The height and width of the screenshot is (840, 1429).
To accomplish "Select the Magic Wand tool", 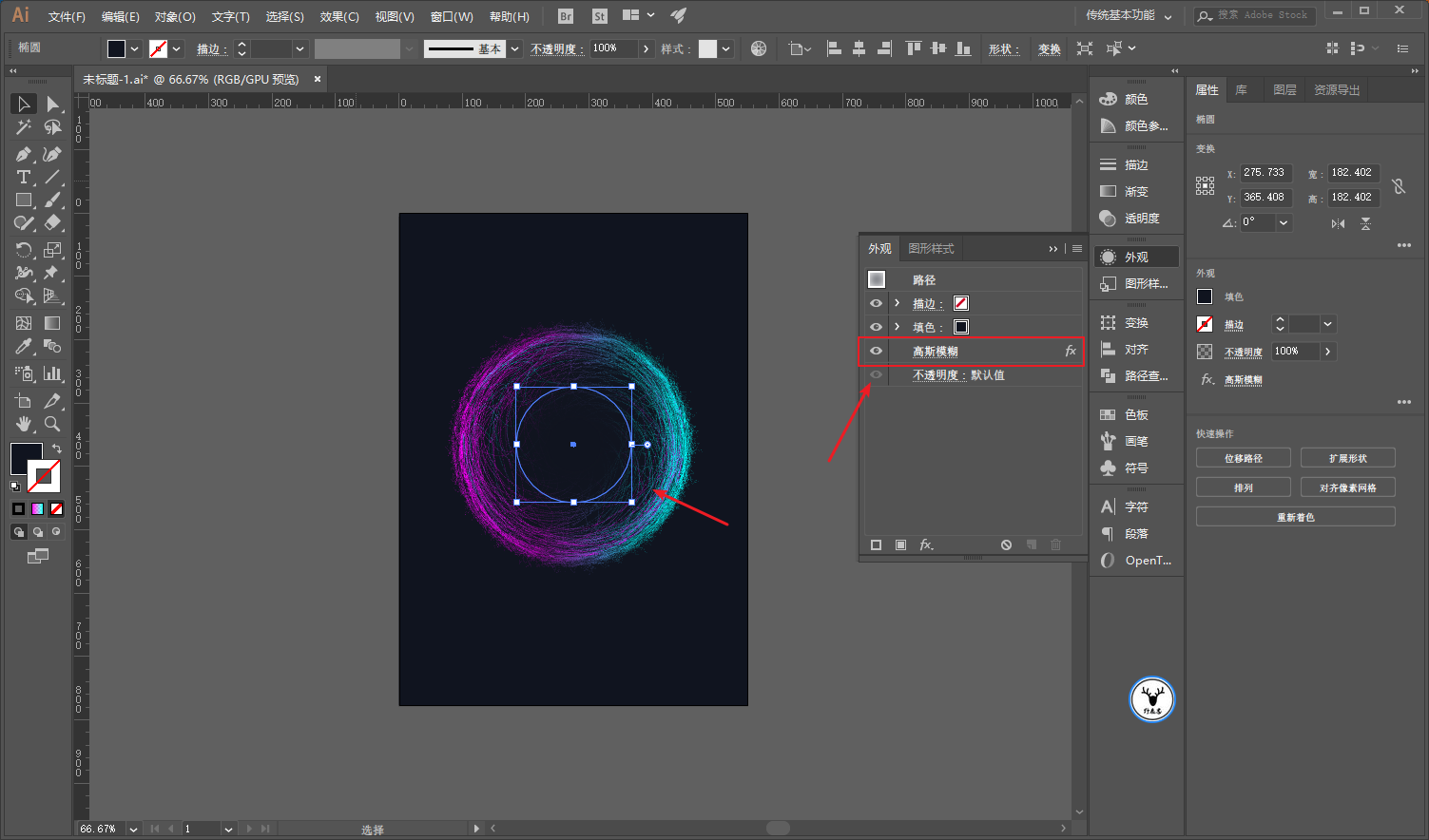I will click(24, 127).
